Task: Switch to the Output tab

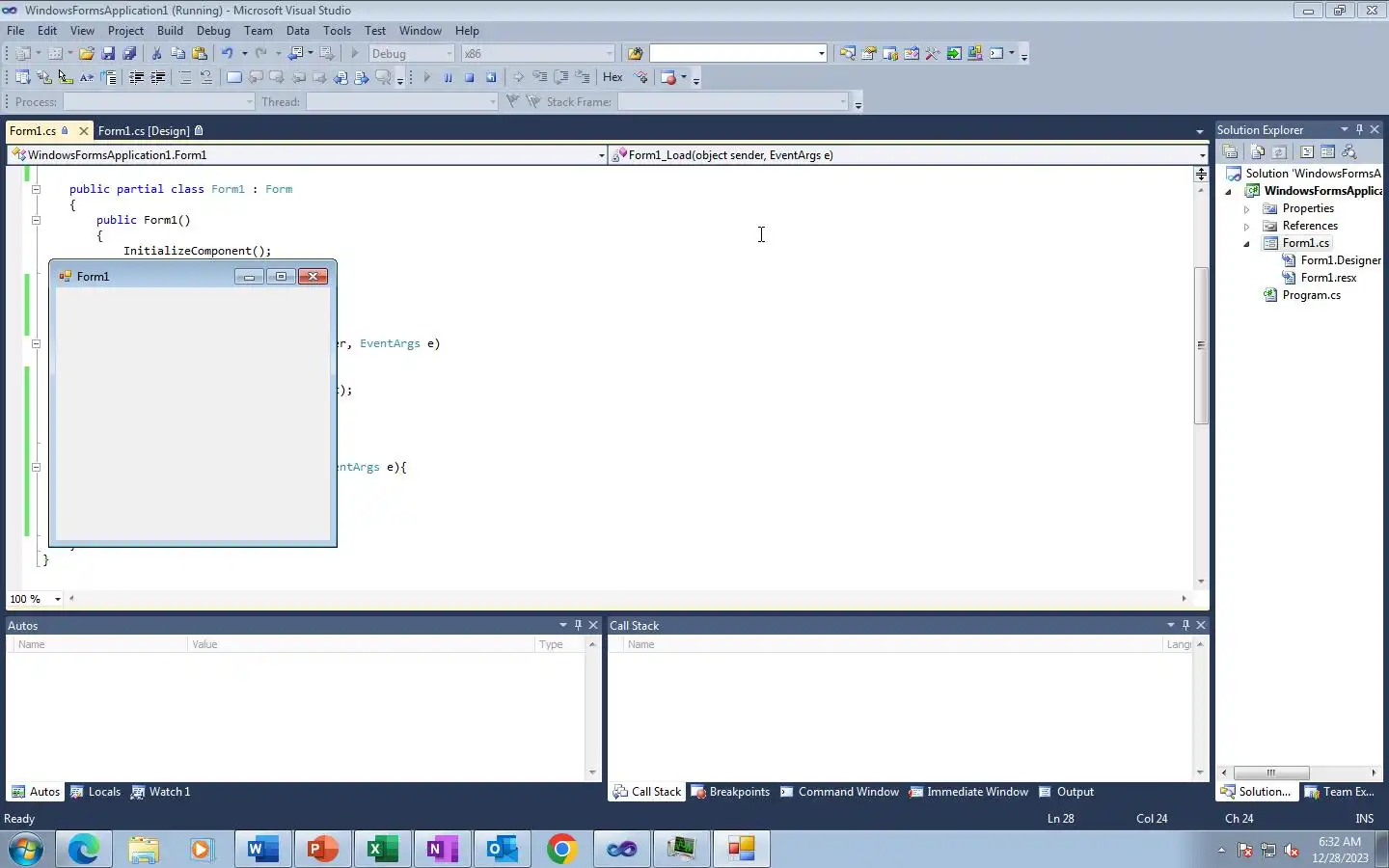Action: coord(1066,792)
